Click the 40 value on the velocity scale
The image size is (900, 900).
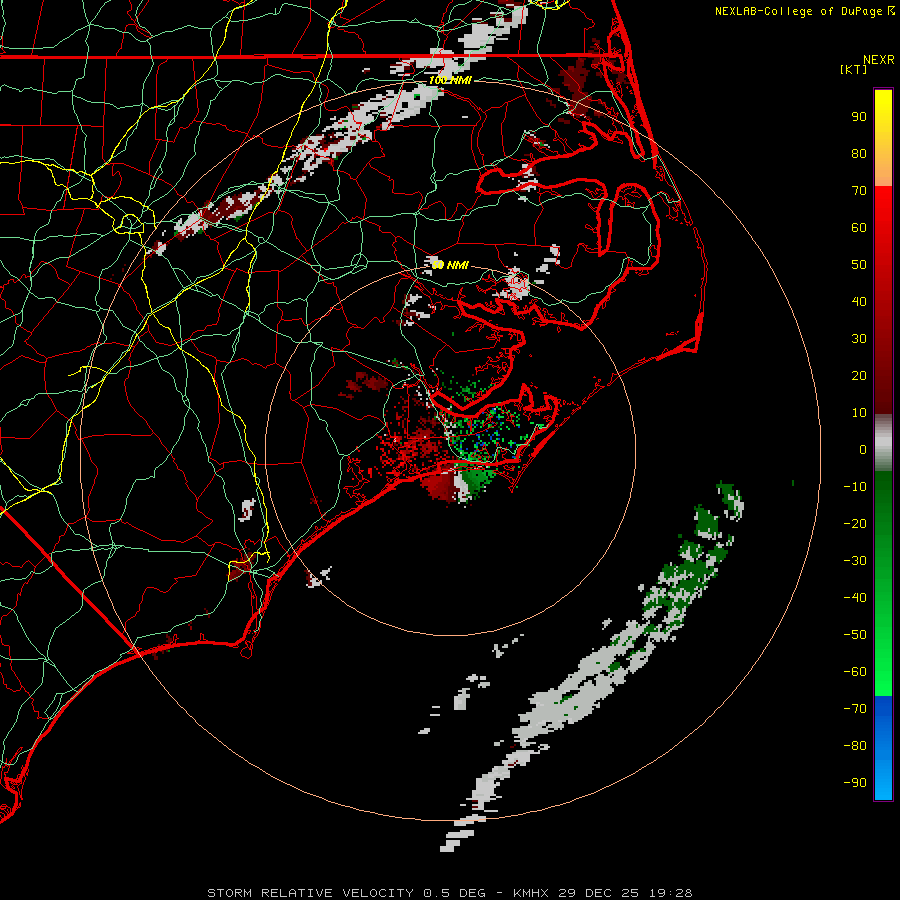point(859,302)
